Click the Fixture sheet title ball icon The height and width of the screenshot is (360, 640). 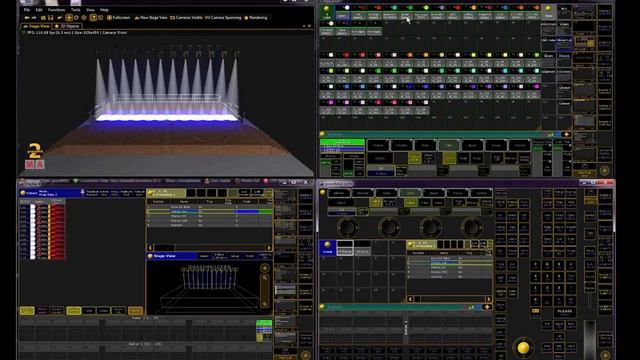click(23, 193)
